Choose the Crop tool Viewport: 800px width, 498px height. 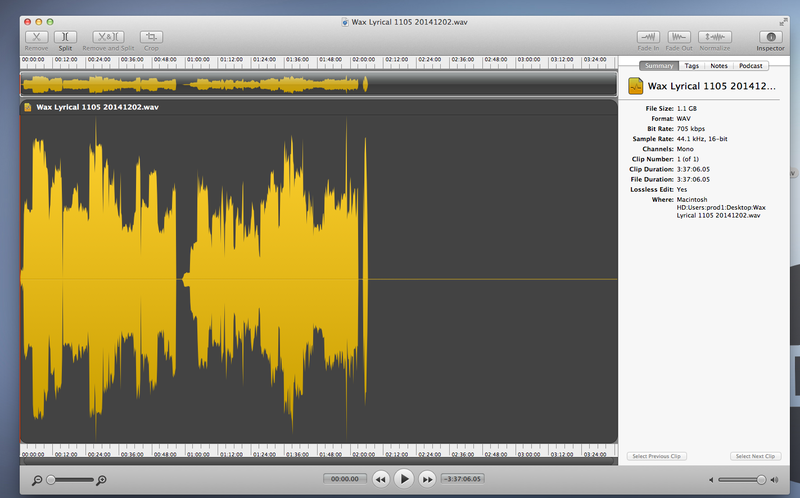(153, 36)
